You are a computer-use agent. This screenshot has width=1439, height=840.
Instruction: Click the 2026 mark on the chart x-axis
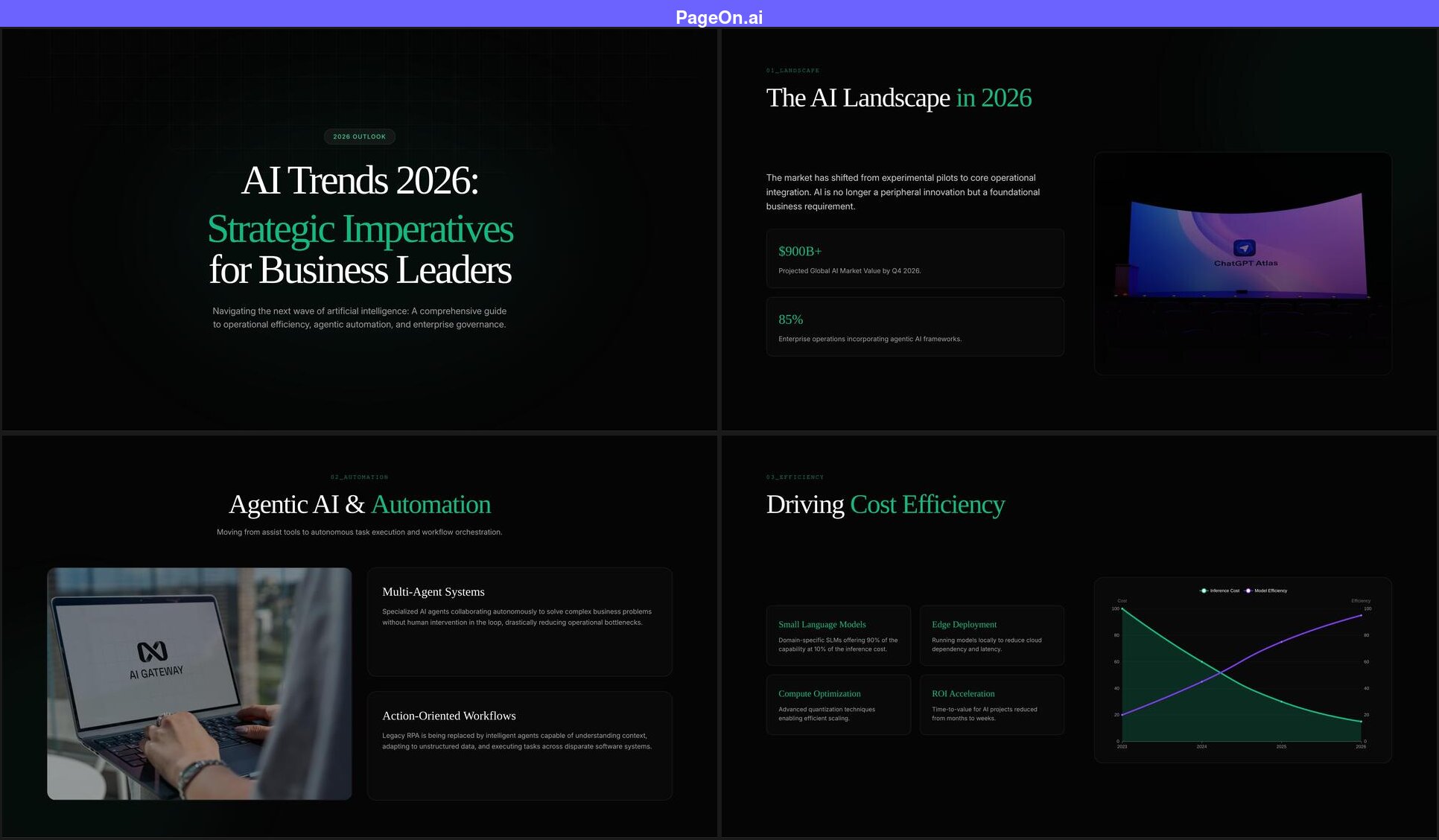(1360, 746)
